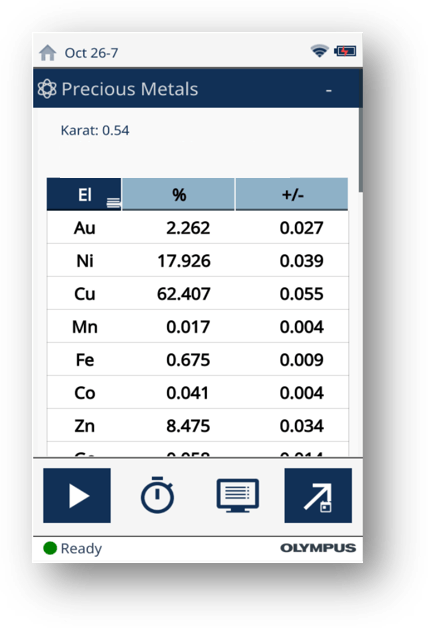Viewport: 428px width, 628px height.
Task: Select the +/- column header
Action: tap(292, 194)
